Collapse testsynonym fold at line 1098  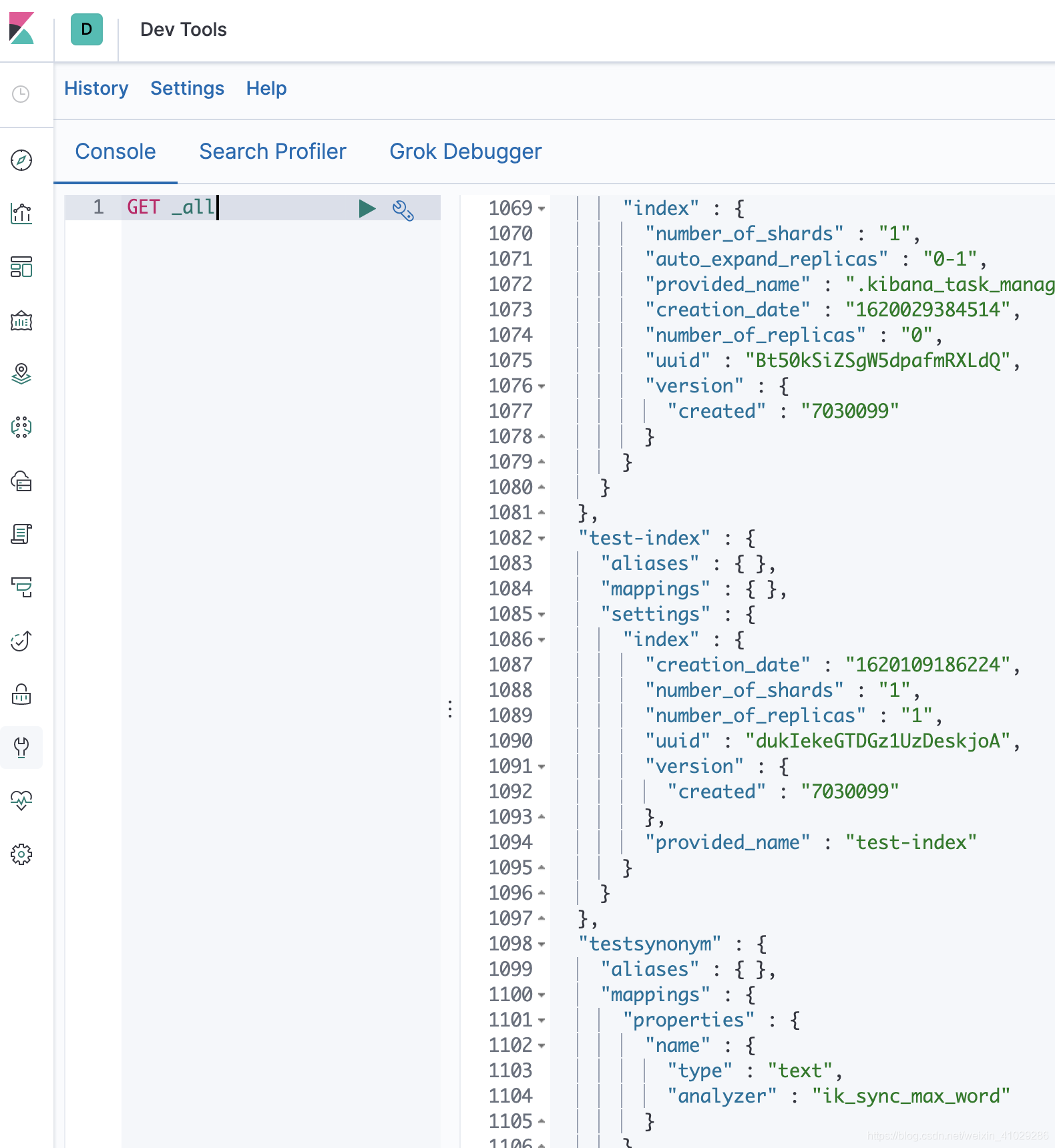[x=542, y=944]
